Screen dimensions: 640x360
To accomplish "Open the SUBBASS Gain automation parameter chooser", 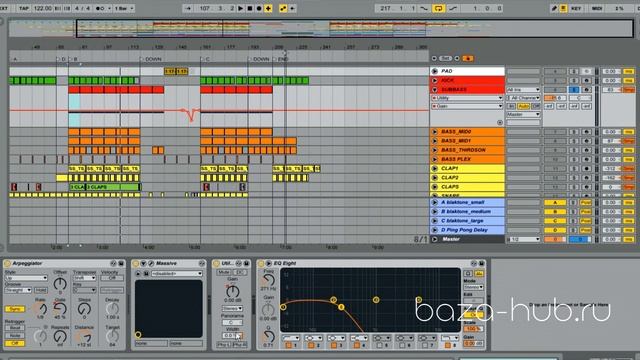I will (x=467, y=106).
